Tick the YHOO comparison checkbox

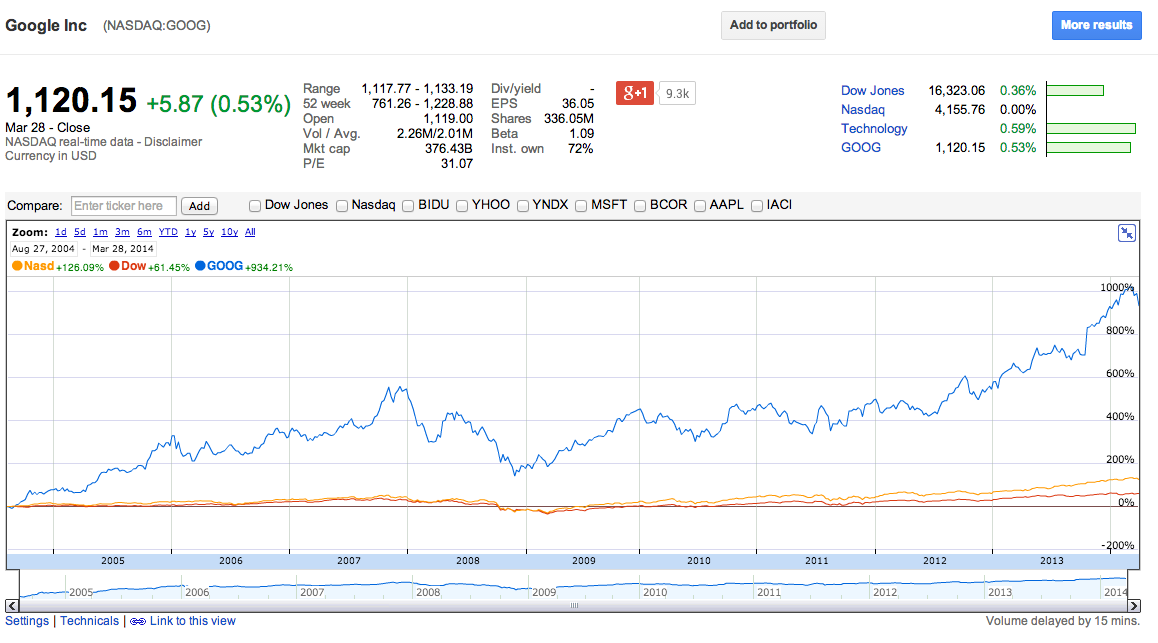[462, 206]
